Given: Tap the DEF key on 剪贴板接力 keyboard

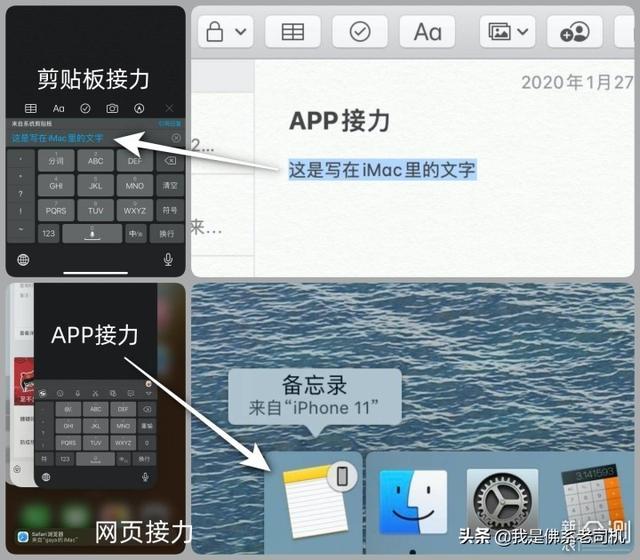Looking at the screenshot, I should [135, 160].
